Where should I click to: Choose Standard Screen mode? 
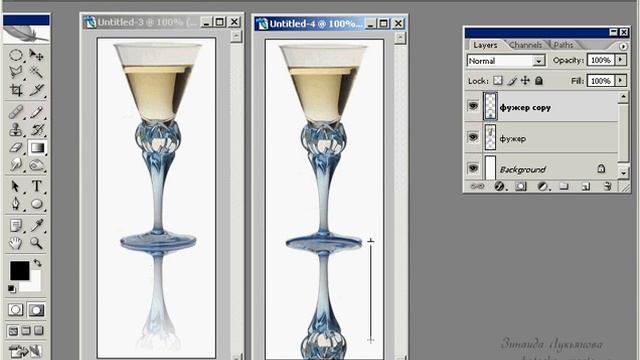[x=13, y=331]
